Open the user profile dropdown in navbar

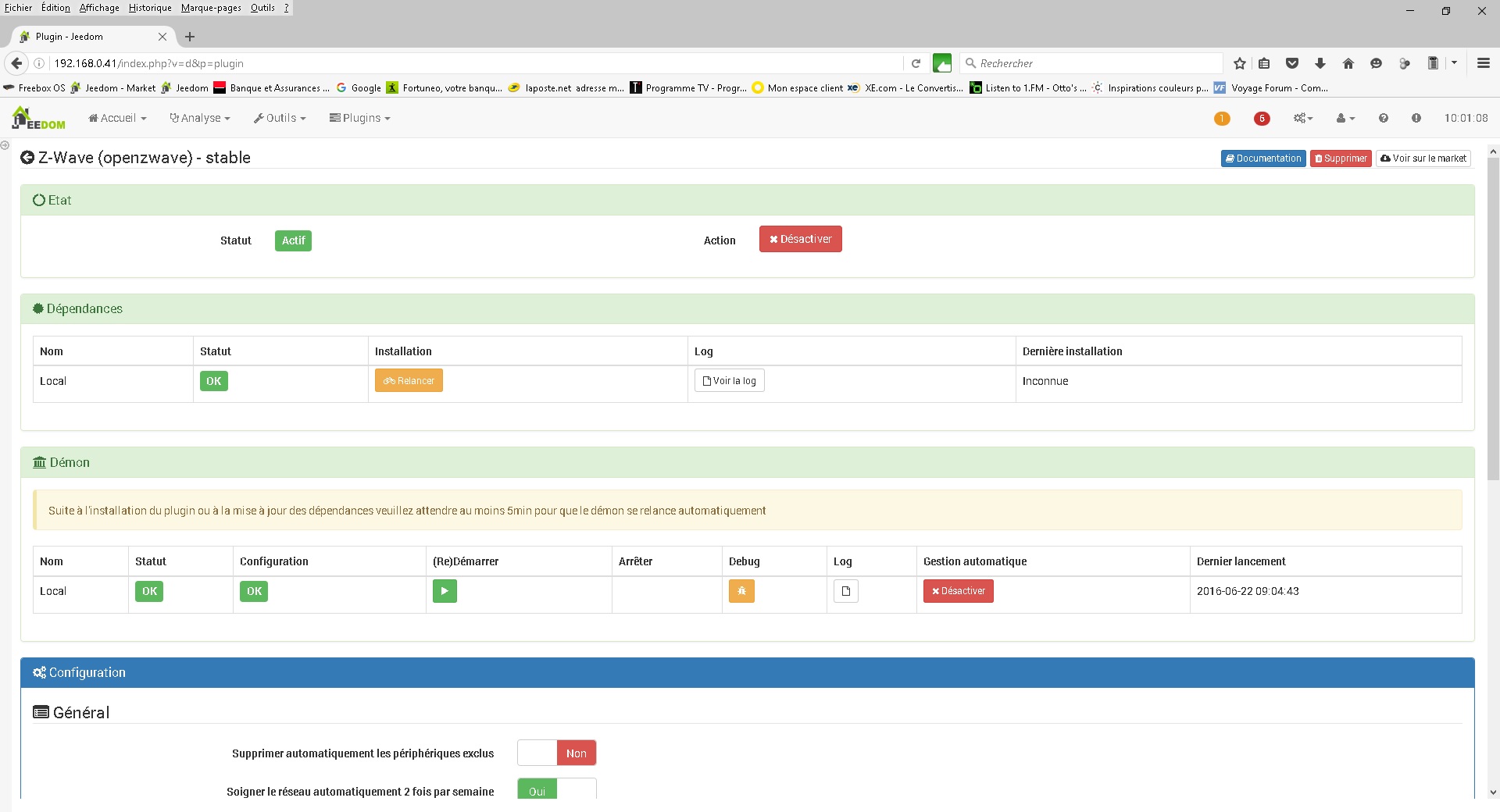(1345, 118)
